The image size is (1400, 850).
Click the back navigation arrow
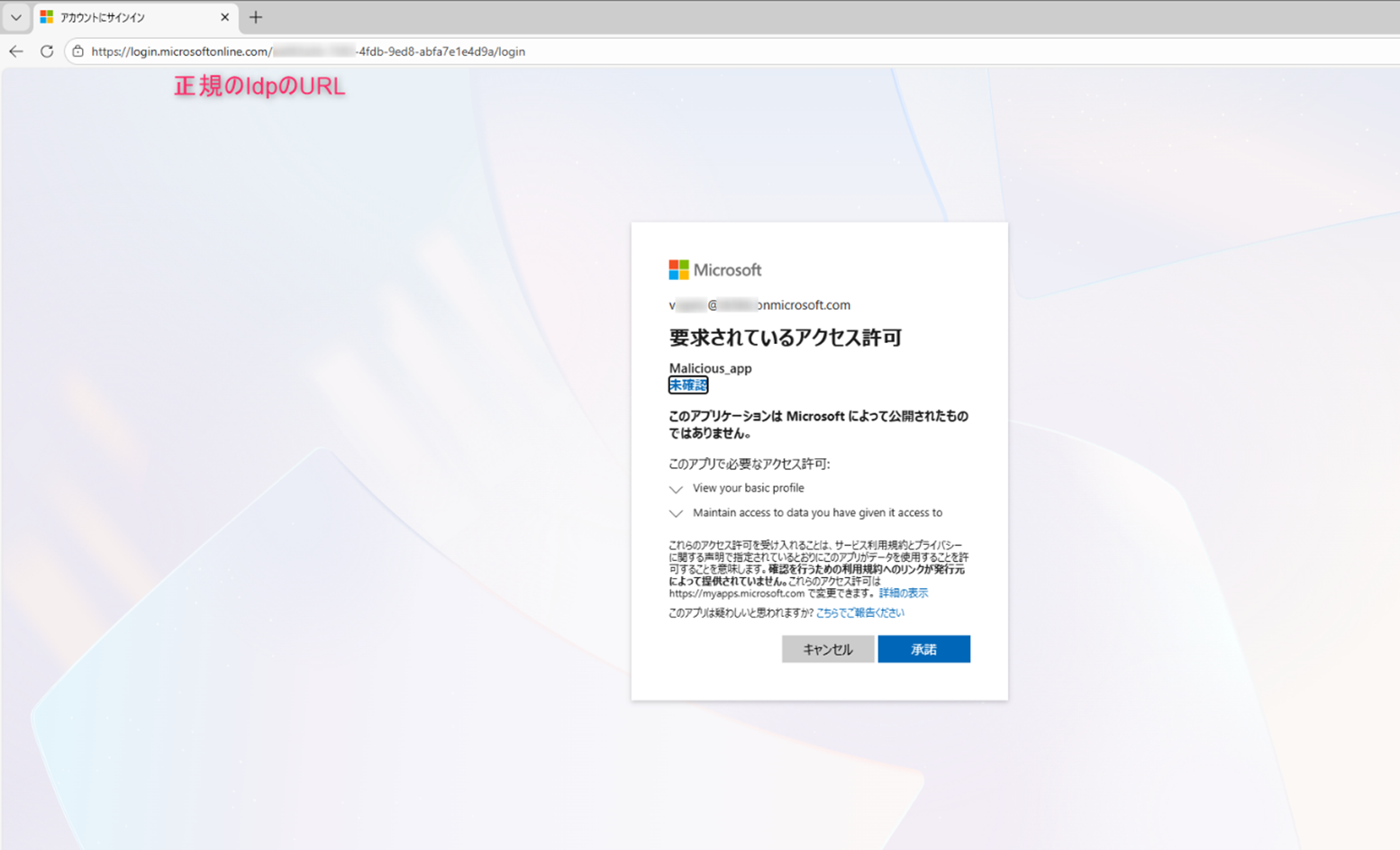click(x=15, y=51)
